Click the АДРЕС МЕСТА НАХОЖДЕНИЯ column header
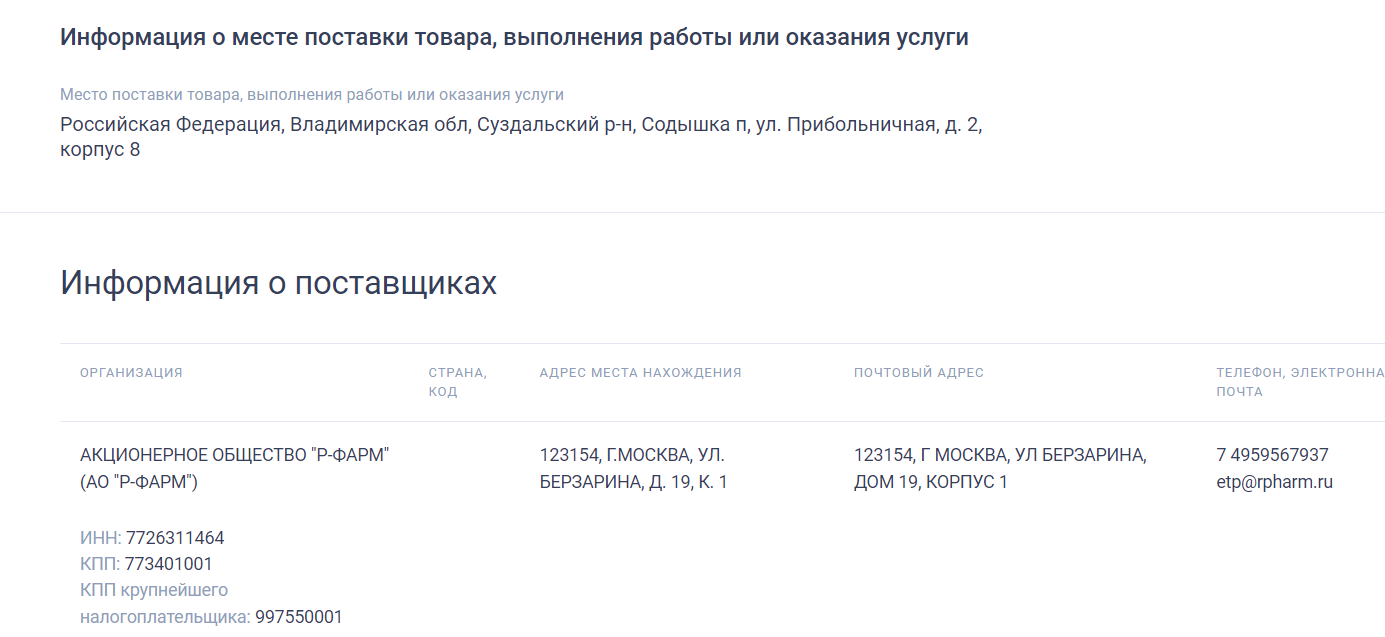The height and width of the screenshot is (637, 1385). (x=640, y=373)
